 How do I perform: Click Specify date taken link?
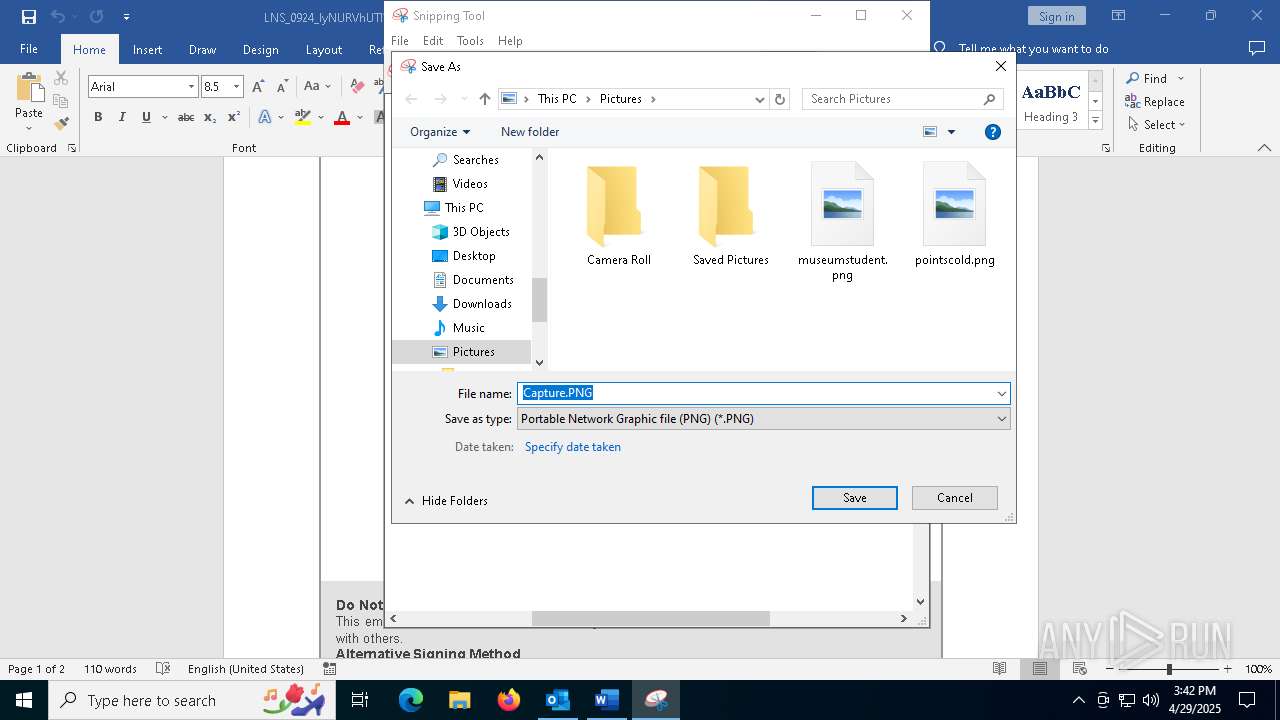(x=573, y=447)
